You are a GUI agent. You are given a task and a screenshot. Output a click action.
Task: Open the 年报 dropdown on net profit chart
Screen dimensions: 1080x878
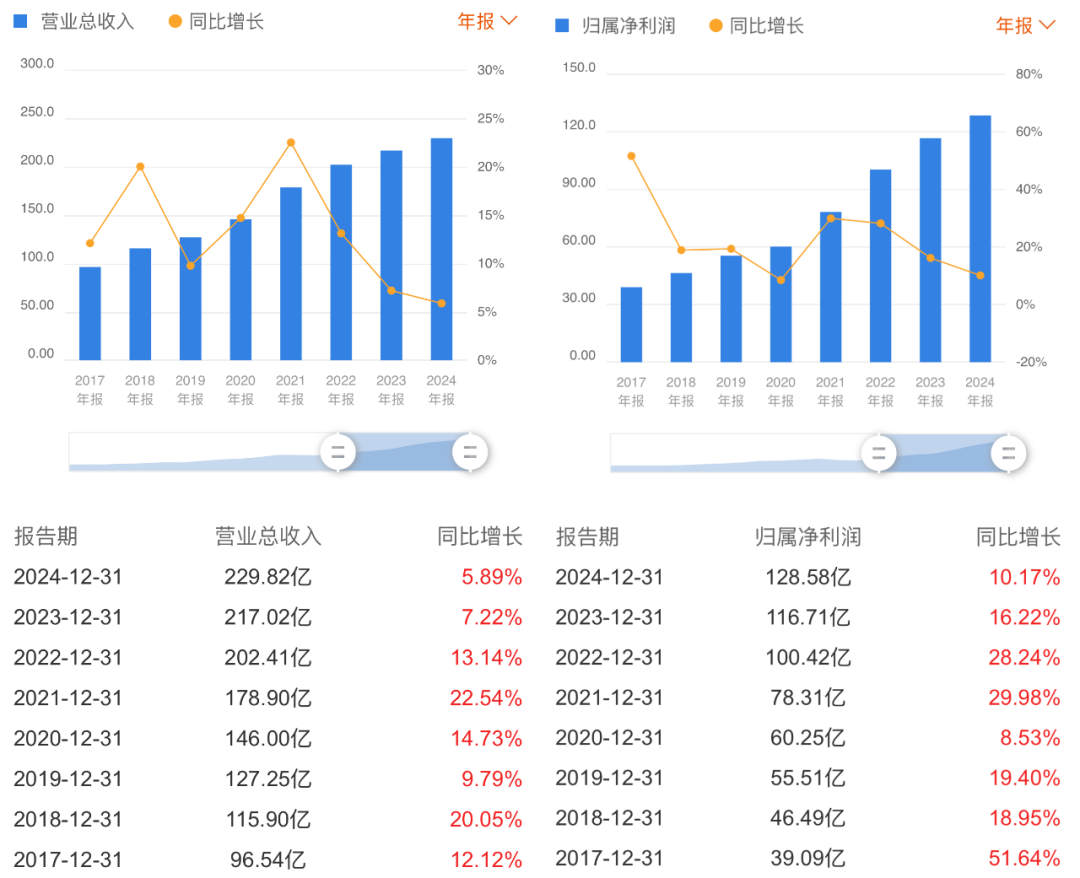coord(1025,26)
